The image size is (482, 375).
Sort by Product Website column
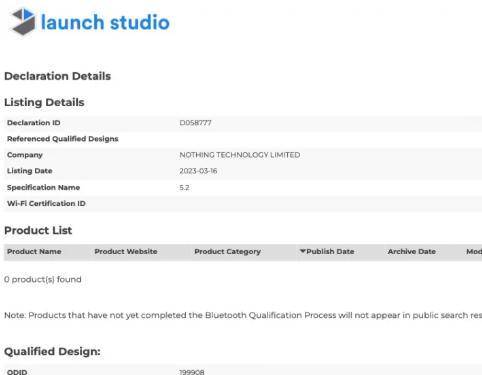[126, 252]
